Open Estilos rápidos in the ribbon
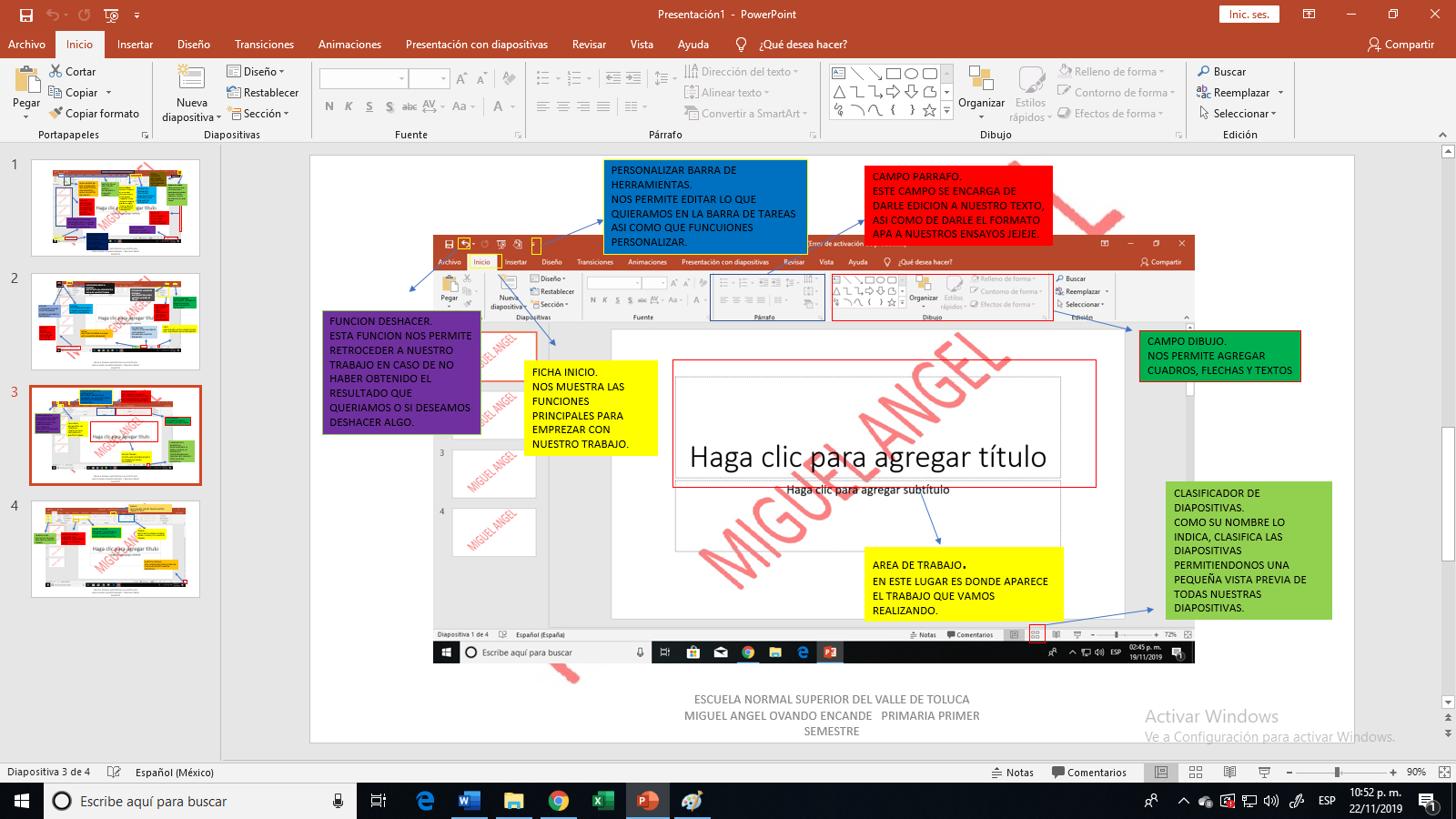 (1031, 91)
